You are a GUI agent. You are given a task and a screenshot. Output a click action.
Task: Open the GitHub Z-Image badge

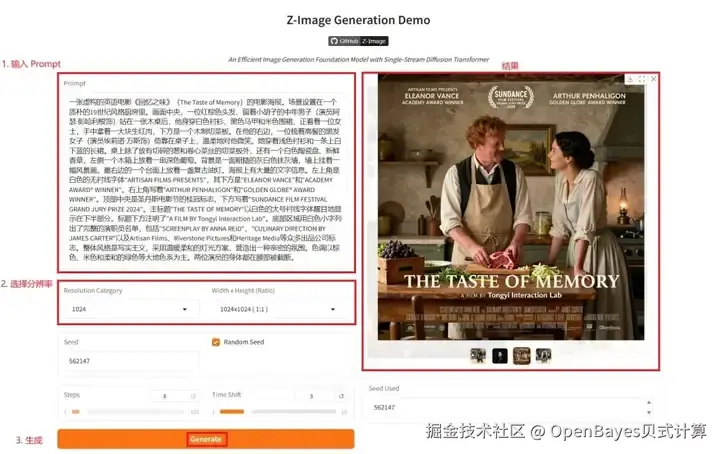click(x=358, y=41)
